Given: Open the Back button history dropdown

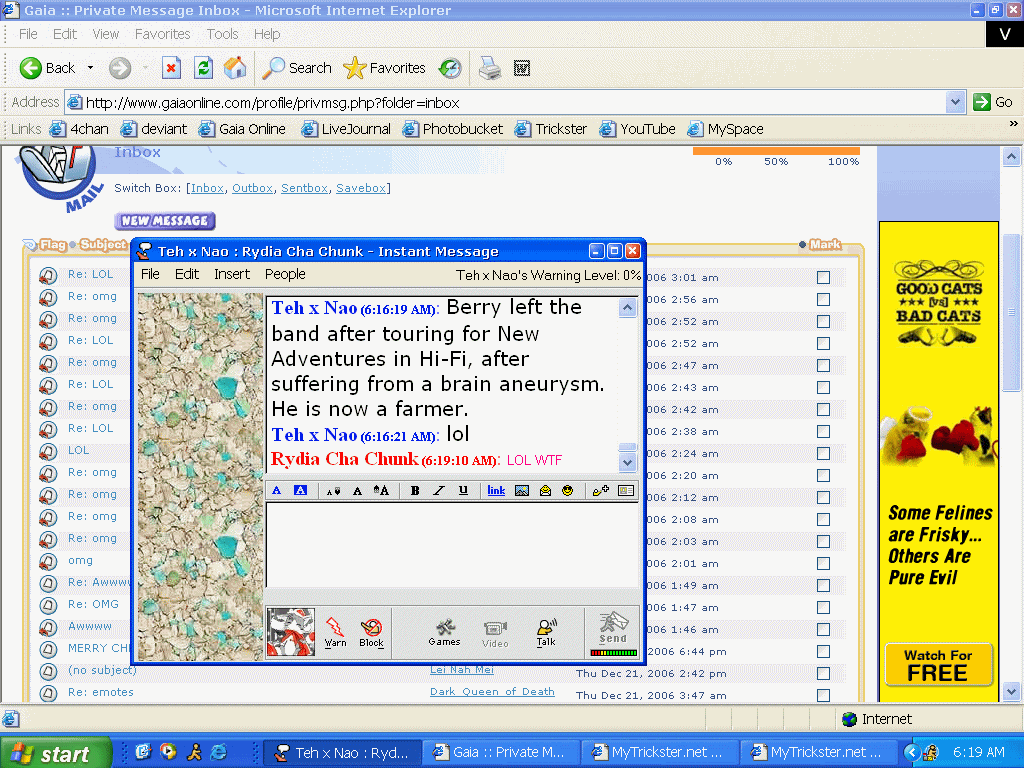Looking at the screenshot, I should click(x=90, y=68).
